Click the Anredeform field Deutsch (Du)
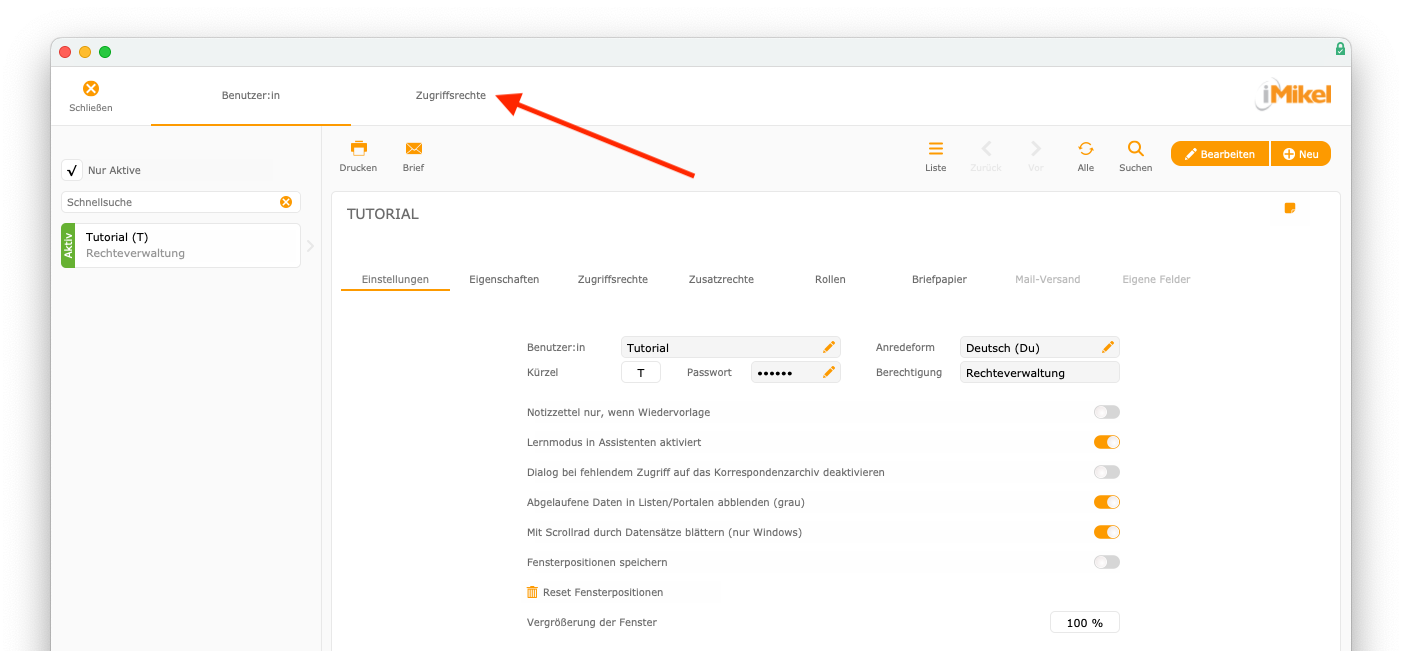The width and height of the screenshot is (1407, 651). pyautogui.click(x=1040, y=347)
